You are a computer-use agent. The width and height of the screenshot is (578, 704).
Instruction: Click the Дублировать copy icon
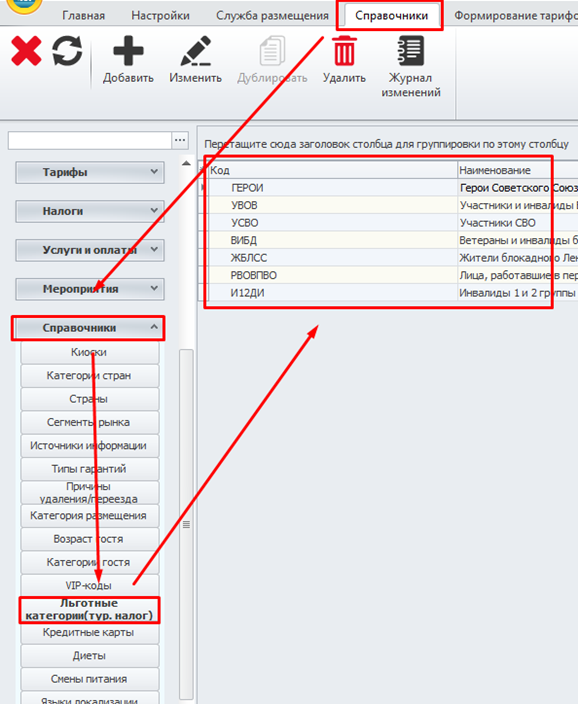[x=272, y=51]
